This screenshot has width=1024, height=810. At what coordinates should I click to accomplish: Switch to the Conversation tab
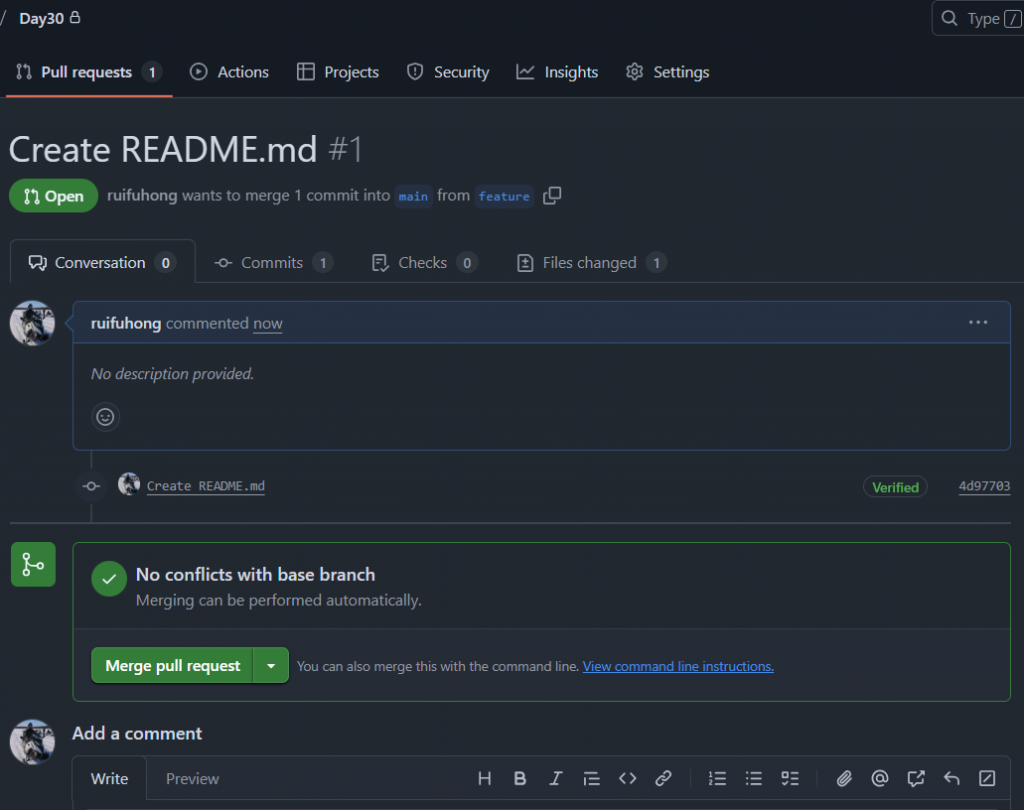pyautogui.click(x=103, y=263)
